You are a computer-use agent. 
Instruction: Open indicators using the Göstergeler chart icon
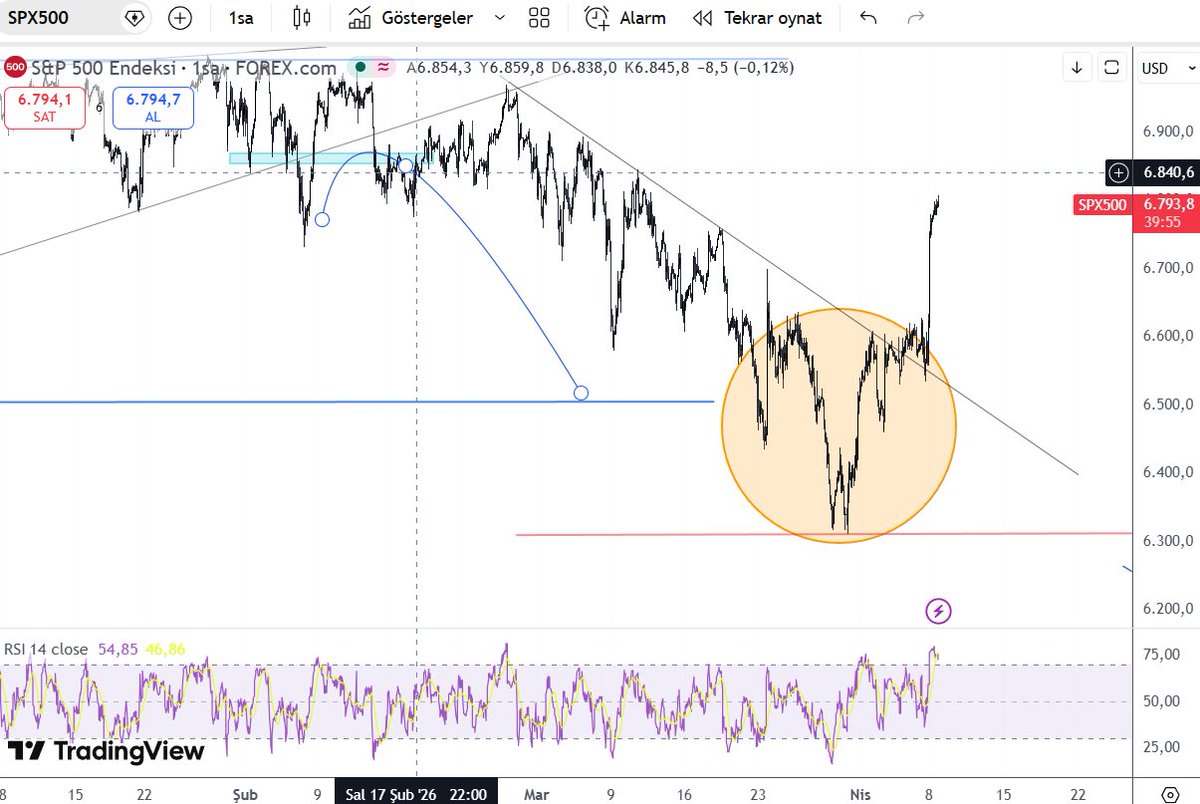[x=359, y=17]
